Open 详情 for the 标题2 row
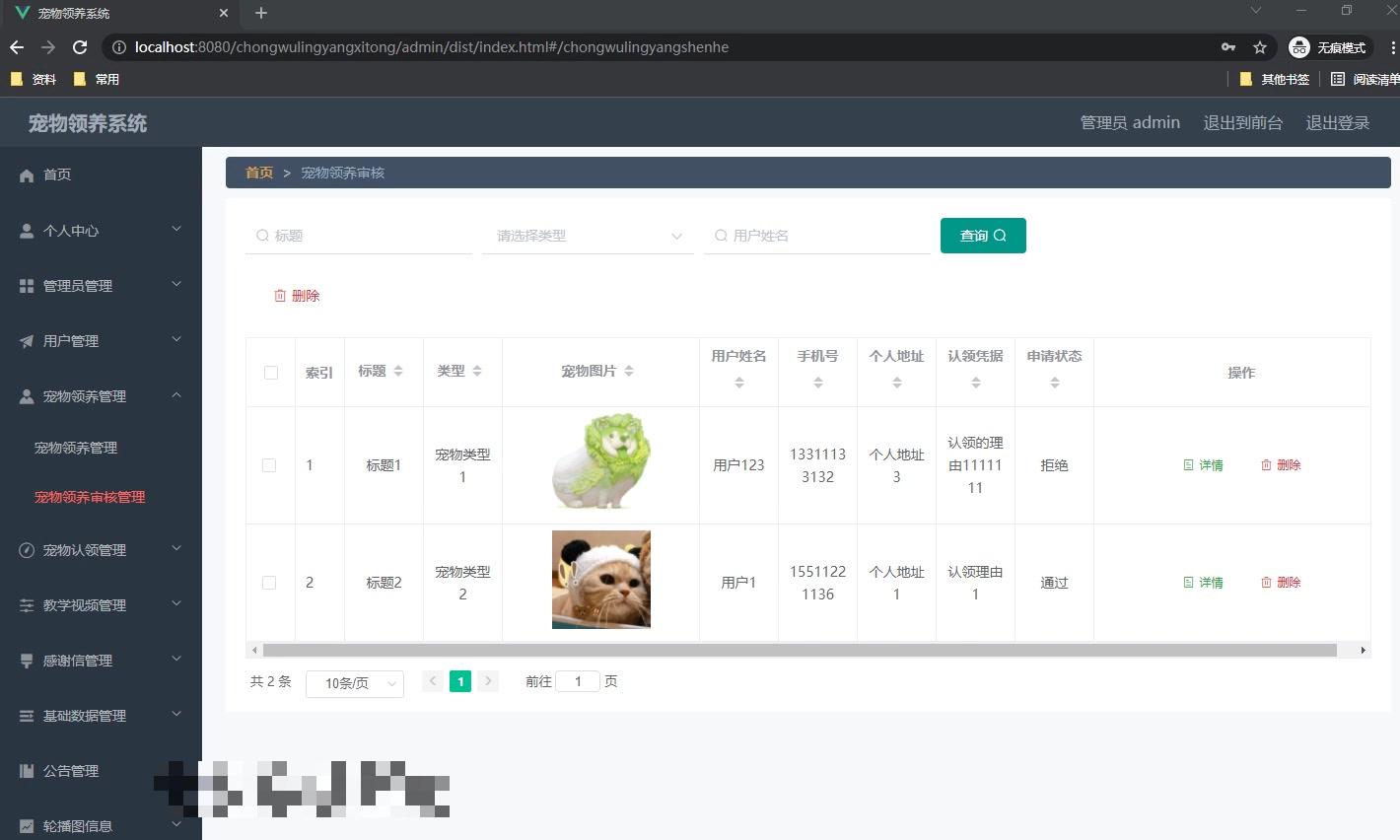 pos(1203,583)
